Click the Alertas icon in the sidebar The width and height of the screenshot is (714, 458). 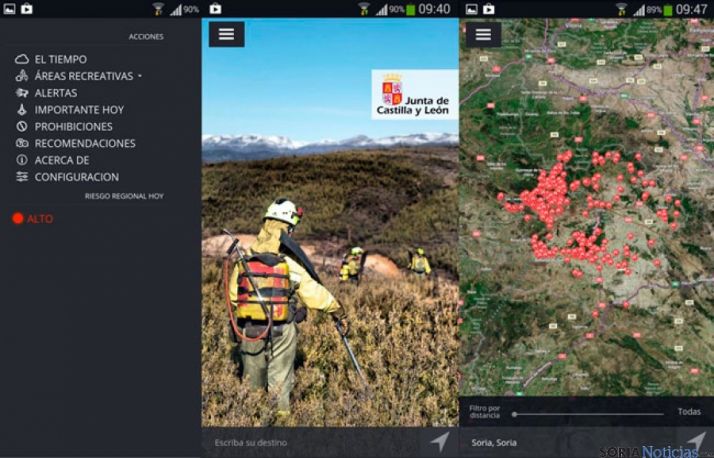(22, 93)
